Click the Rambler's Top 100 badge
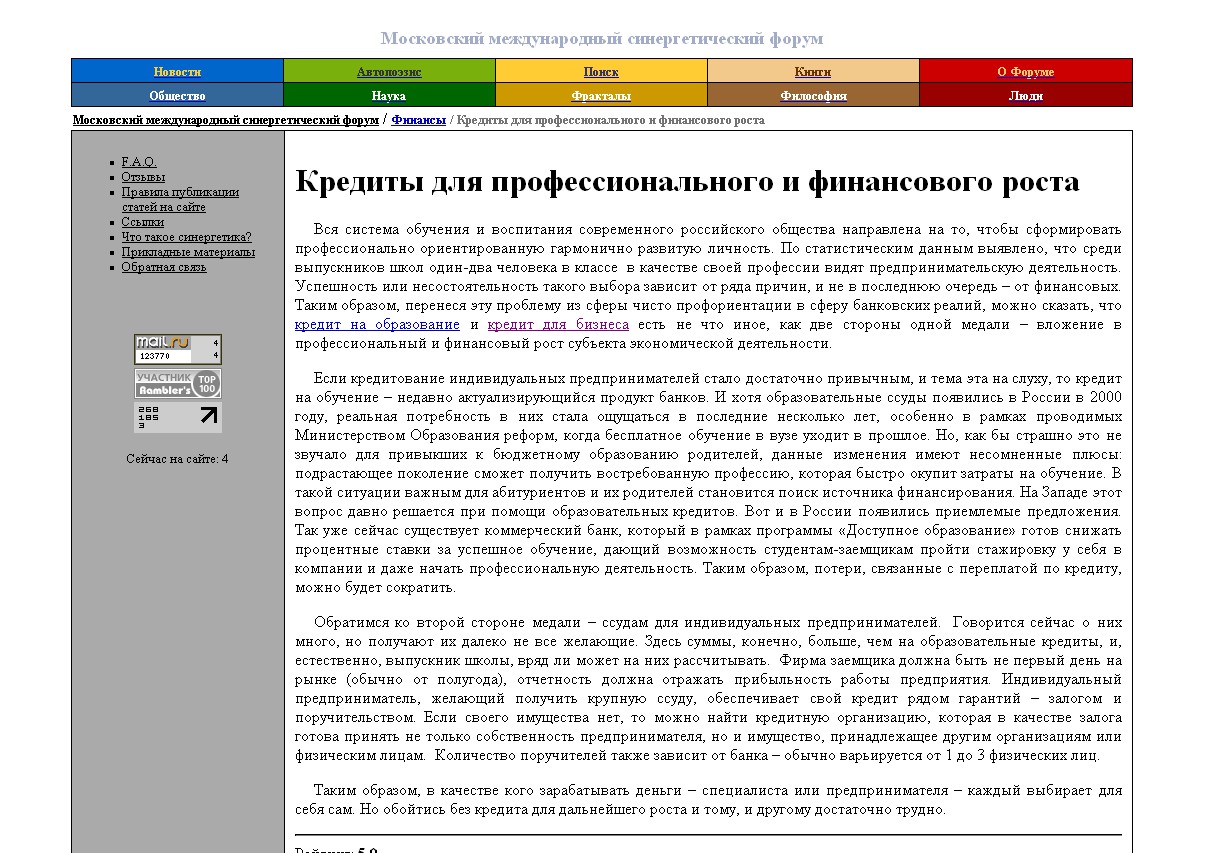 coord(178,383)
